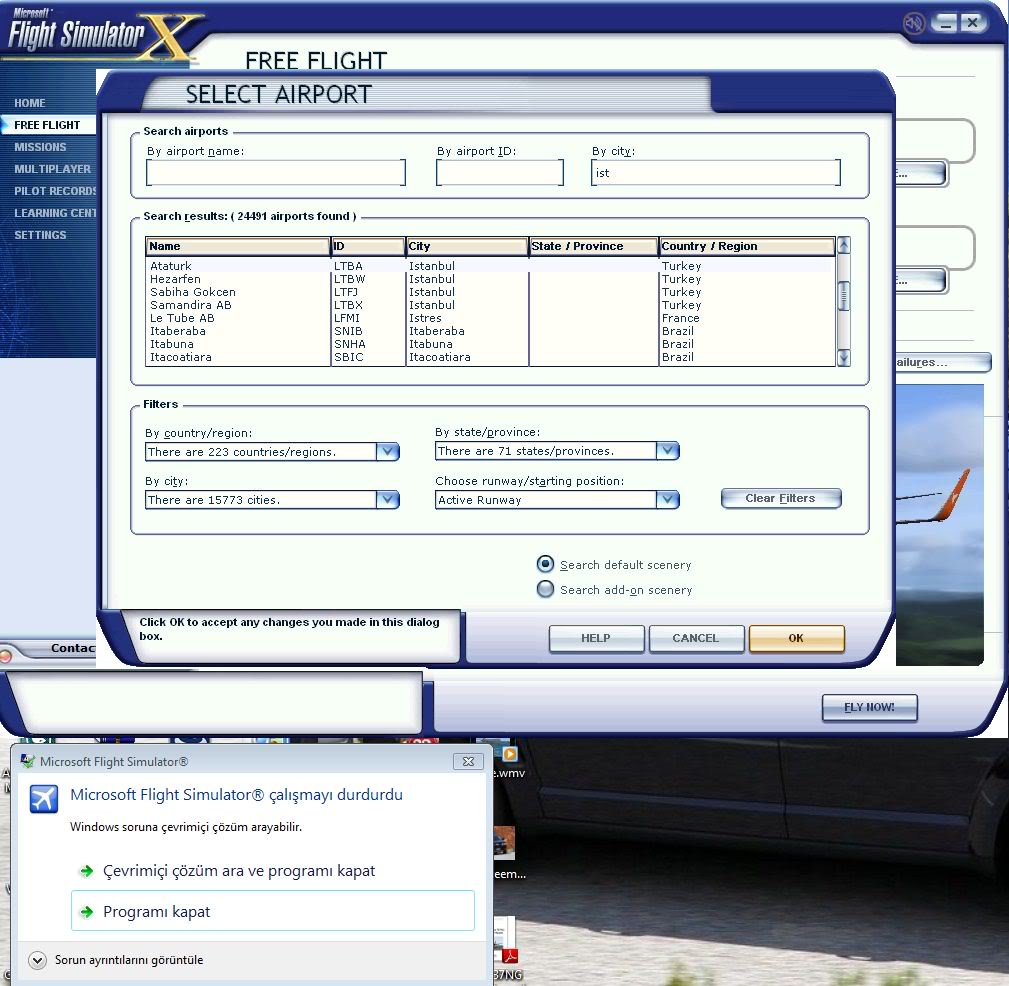The width and height of the screenshot is (1009, 986).
Task: Choose Çevrimiçi çözüm ara ve programı kapat
Action: 238,871
